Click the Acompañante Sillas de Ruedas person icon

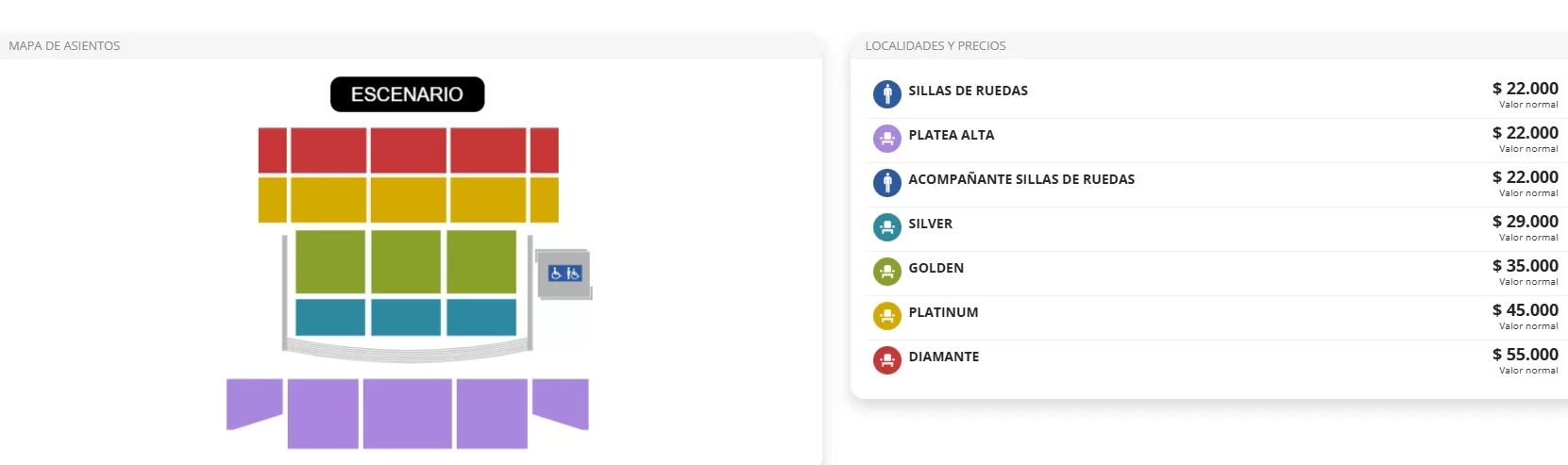pos(886,182)
